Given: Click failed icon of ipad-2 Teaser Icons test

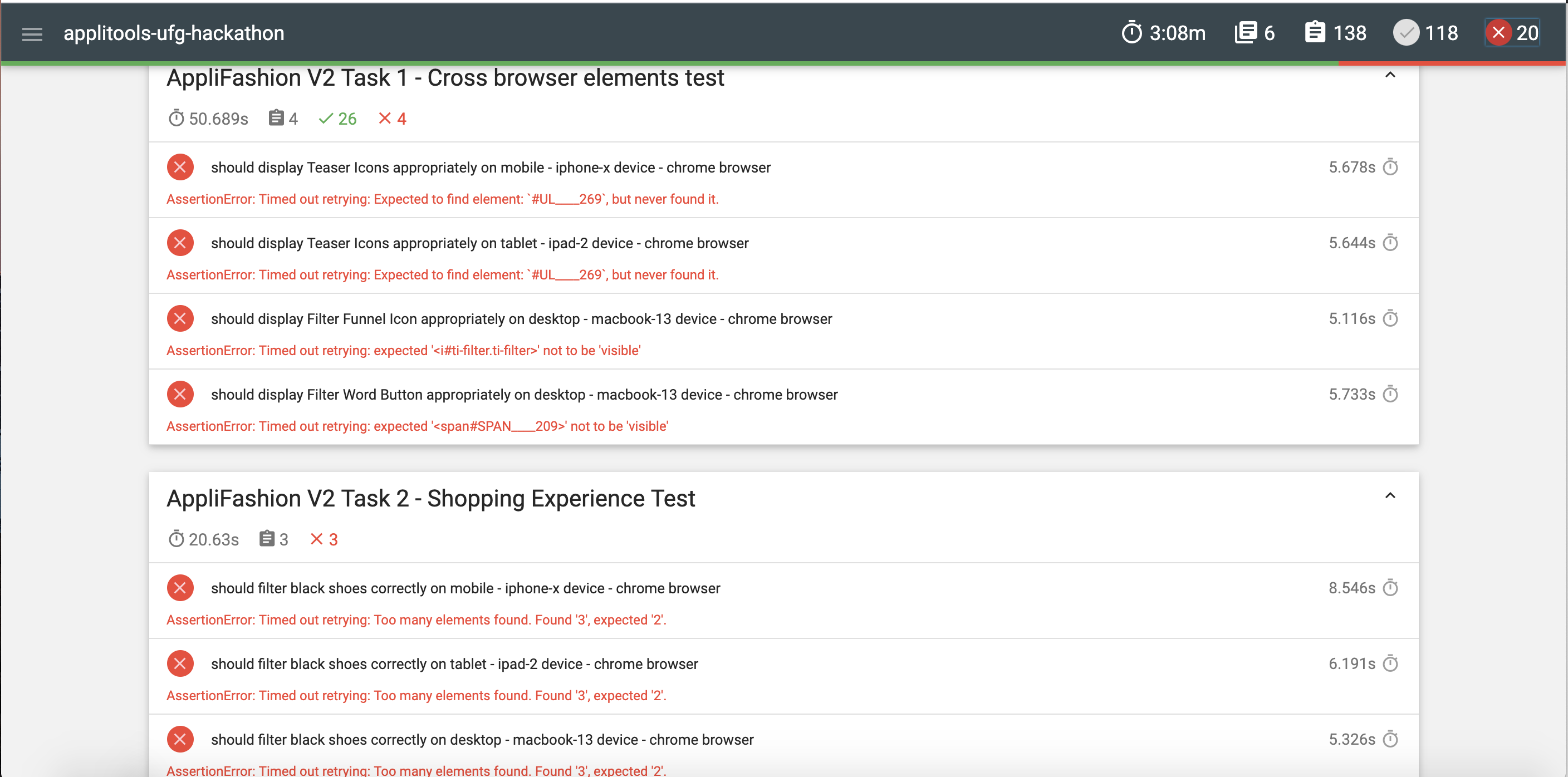Looking at the screenshot, I should (180, 243).
